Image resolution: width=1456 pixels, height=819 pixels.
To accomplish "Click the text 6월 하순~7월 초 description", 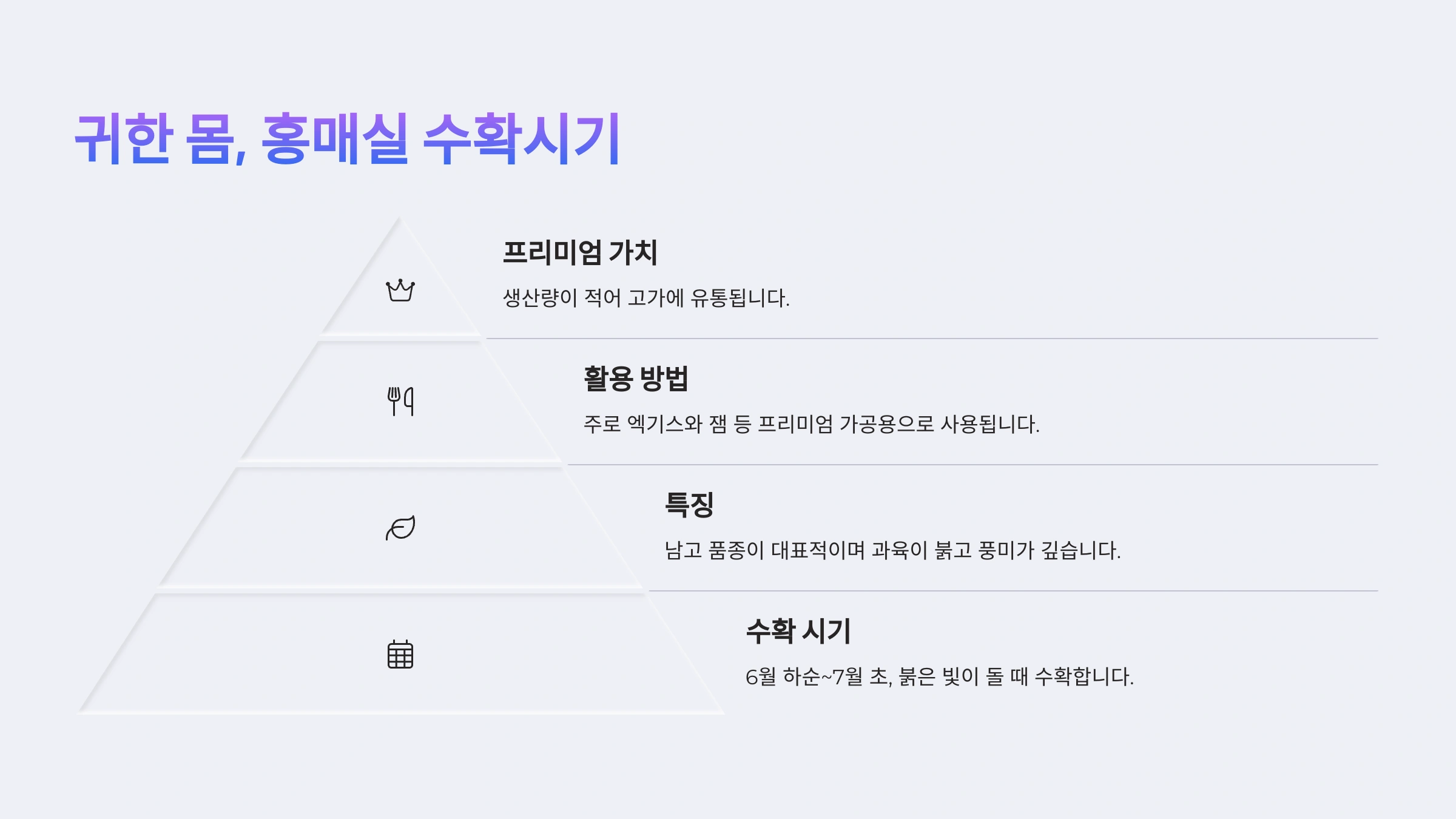I will pos(940,676).
